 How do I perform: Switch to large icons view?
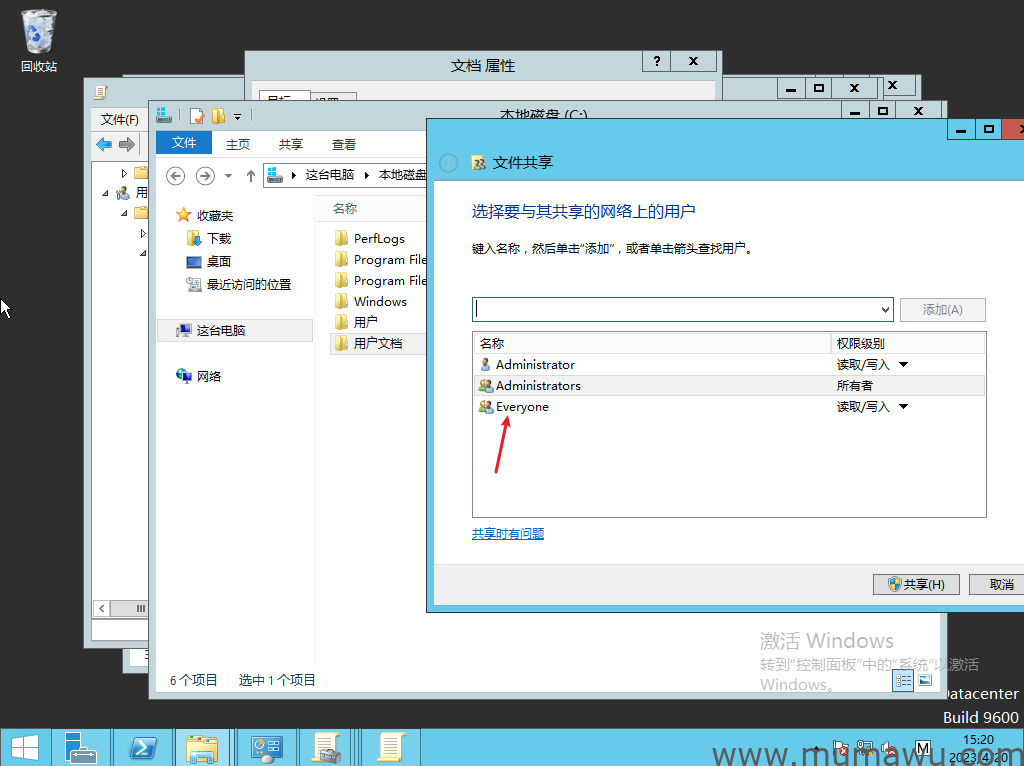point(925,680)
